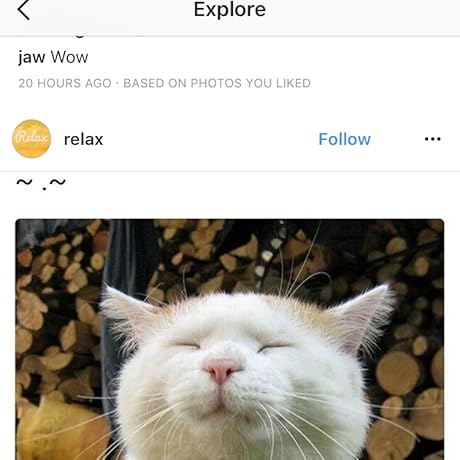460x460 pixels.
Task: Tap 'BASED ON PHOTOS YOU LIKED' label
Action: pyautogui.click(x=217, y=83)
